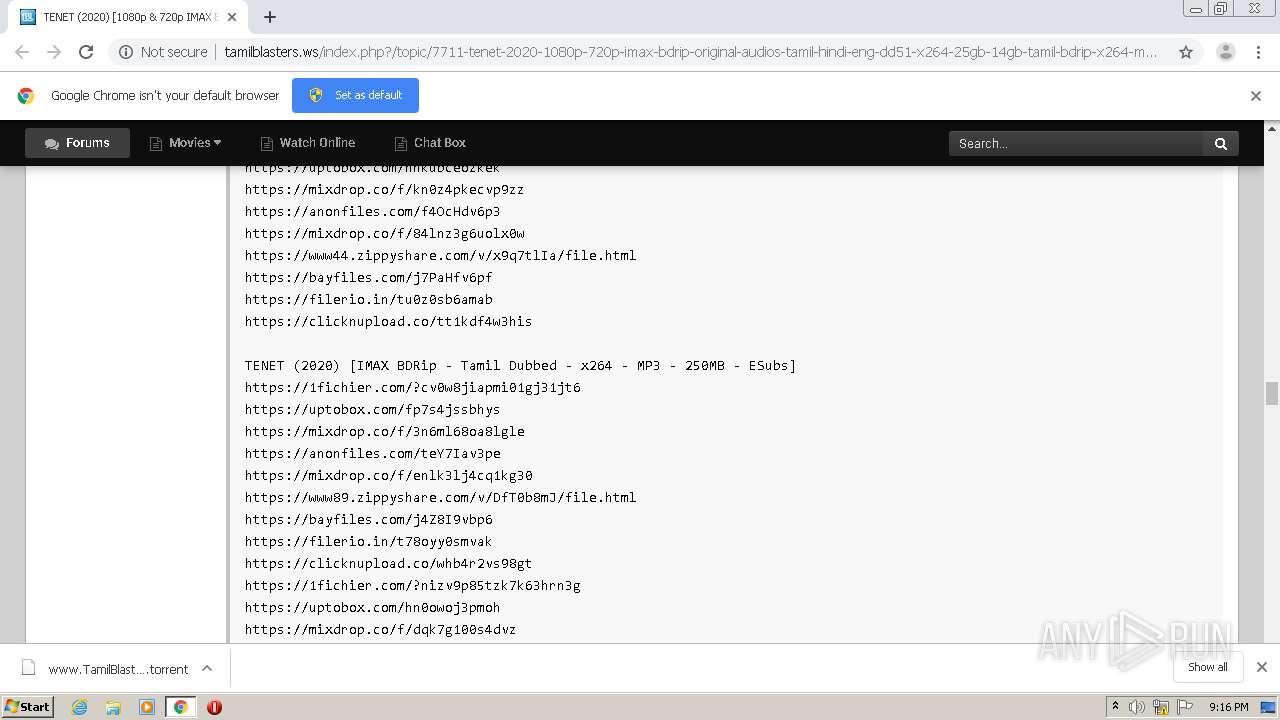Click the site Search input field
The image size is (1280, 720).
1075,143
